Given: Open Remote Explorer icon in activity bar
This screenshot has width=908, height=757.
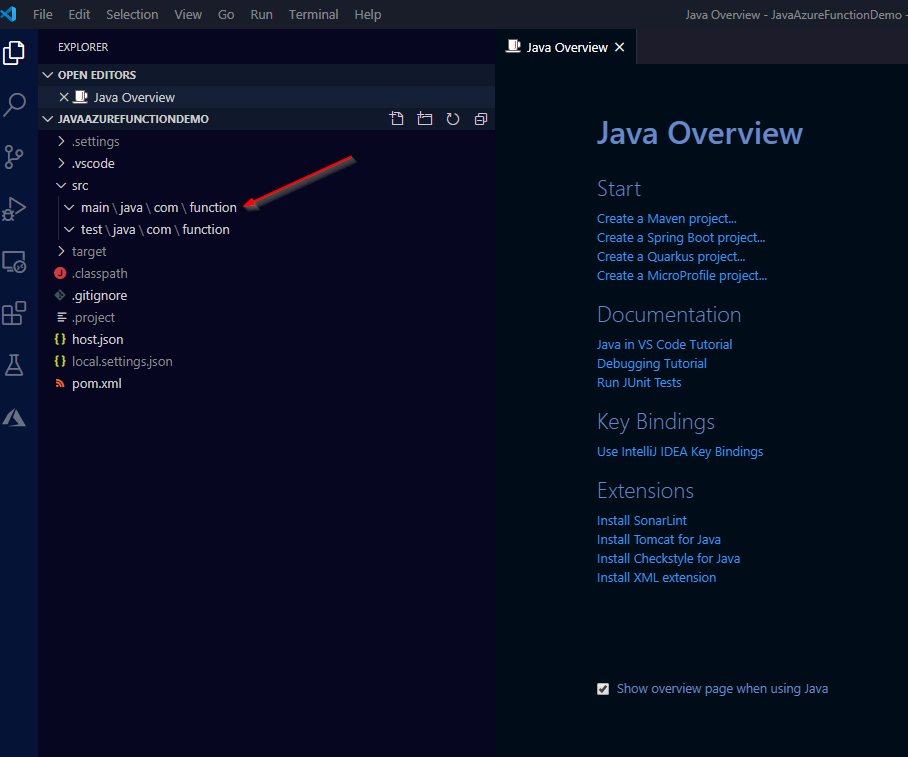Looking at the screenshot, I should tap(14, 262).
